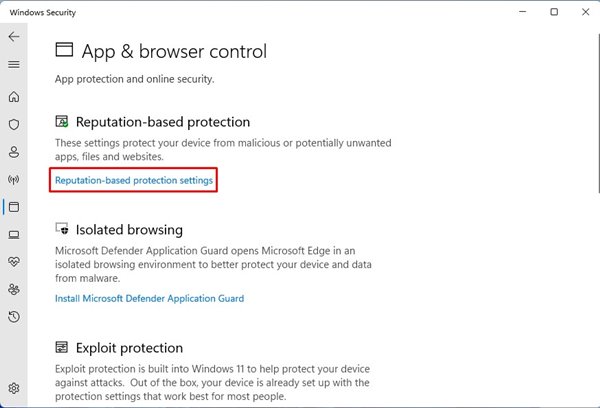The height and width of the screenshot is (408, 600).
Task: Click the Isolated browsing section heading
Action: (x=128, y=230)
